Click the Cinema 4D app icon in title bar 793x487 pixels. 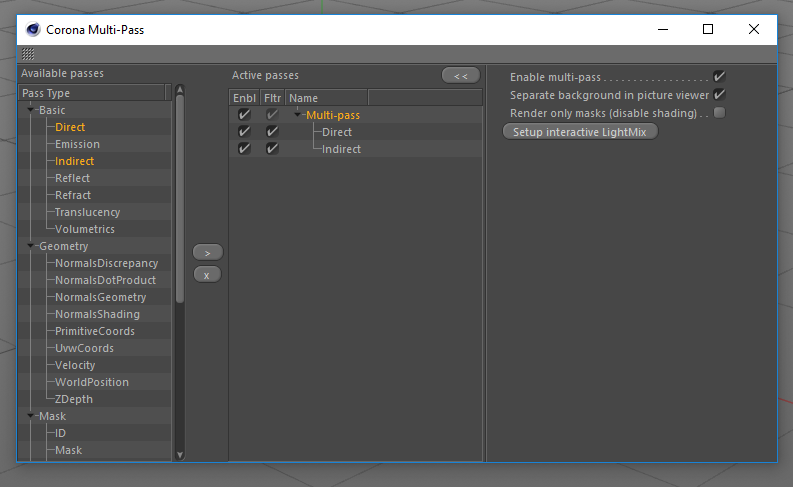point(33,30)
